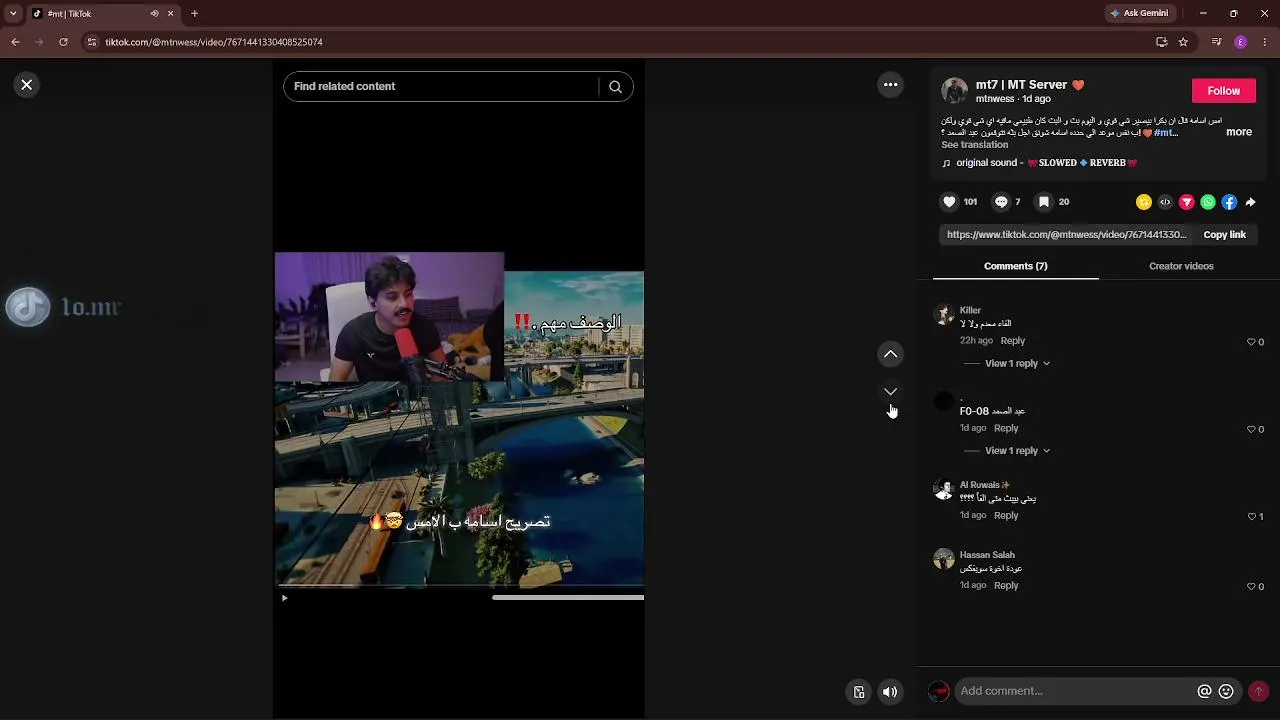View site information icon
This screenshot has height=720, width=1280.
[91, 42]
